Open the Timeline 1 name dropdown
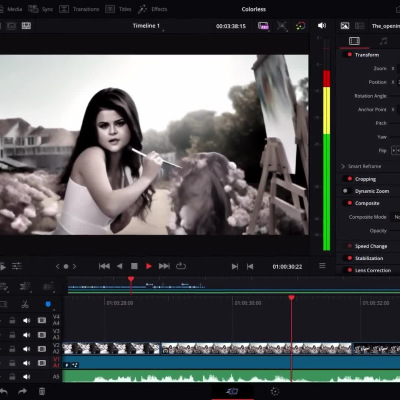This screenshot has width=400, height=400. click(x=146, y=26)
